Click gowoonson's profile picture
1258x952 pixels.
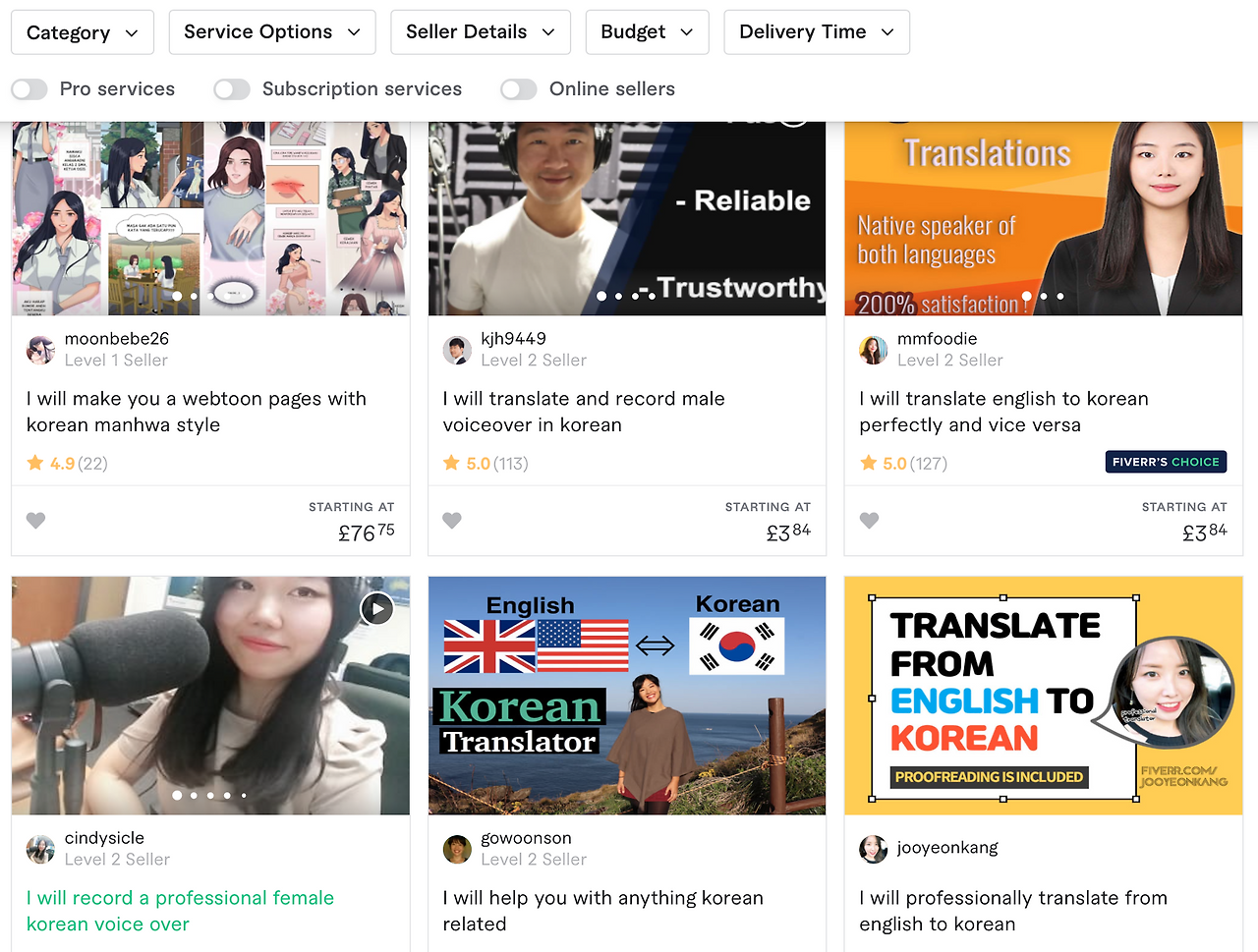click(457, 849)
